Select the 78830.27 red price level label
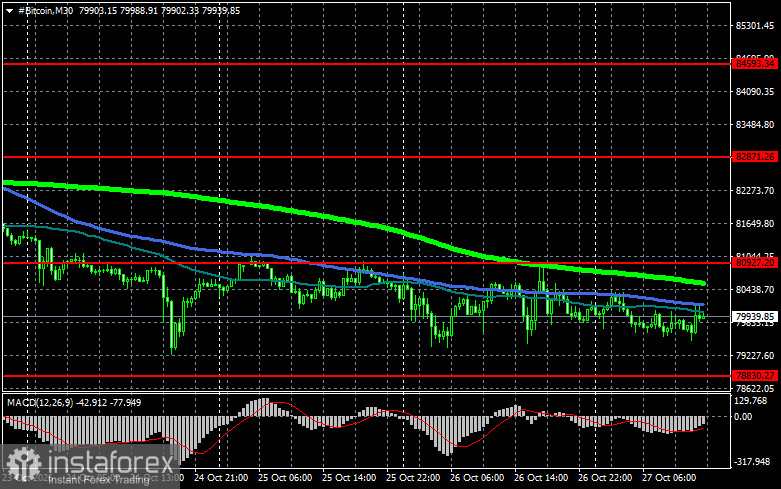The width and height of the screenshot is (781, 489). [755, 376]
